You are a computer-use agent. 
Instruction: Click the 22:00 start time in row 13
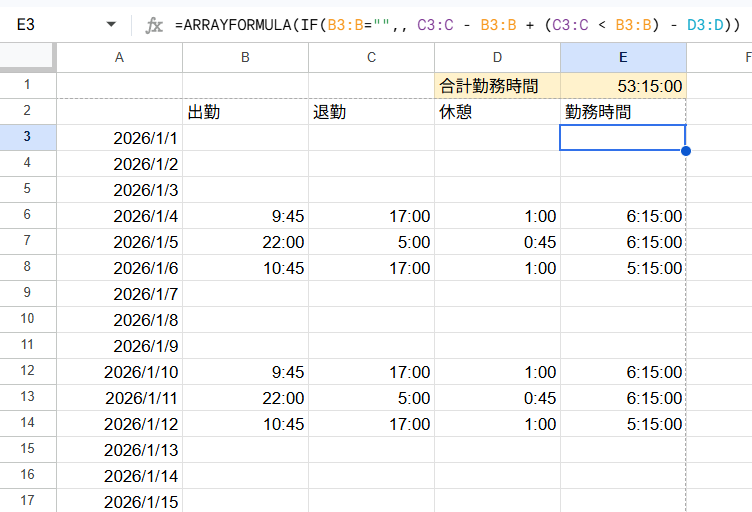tap(246, 397)
